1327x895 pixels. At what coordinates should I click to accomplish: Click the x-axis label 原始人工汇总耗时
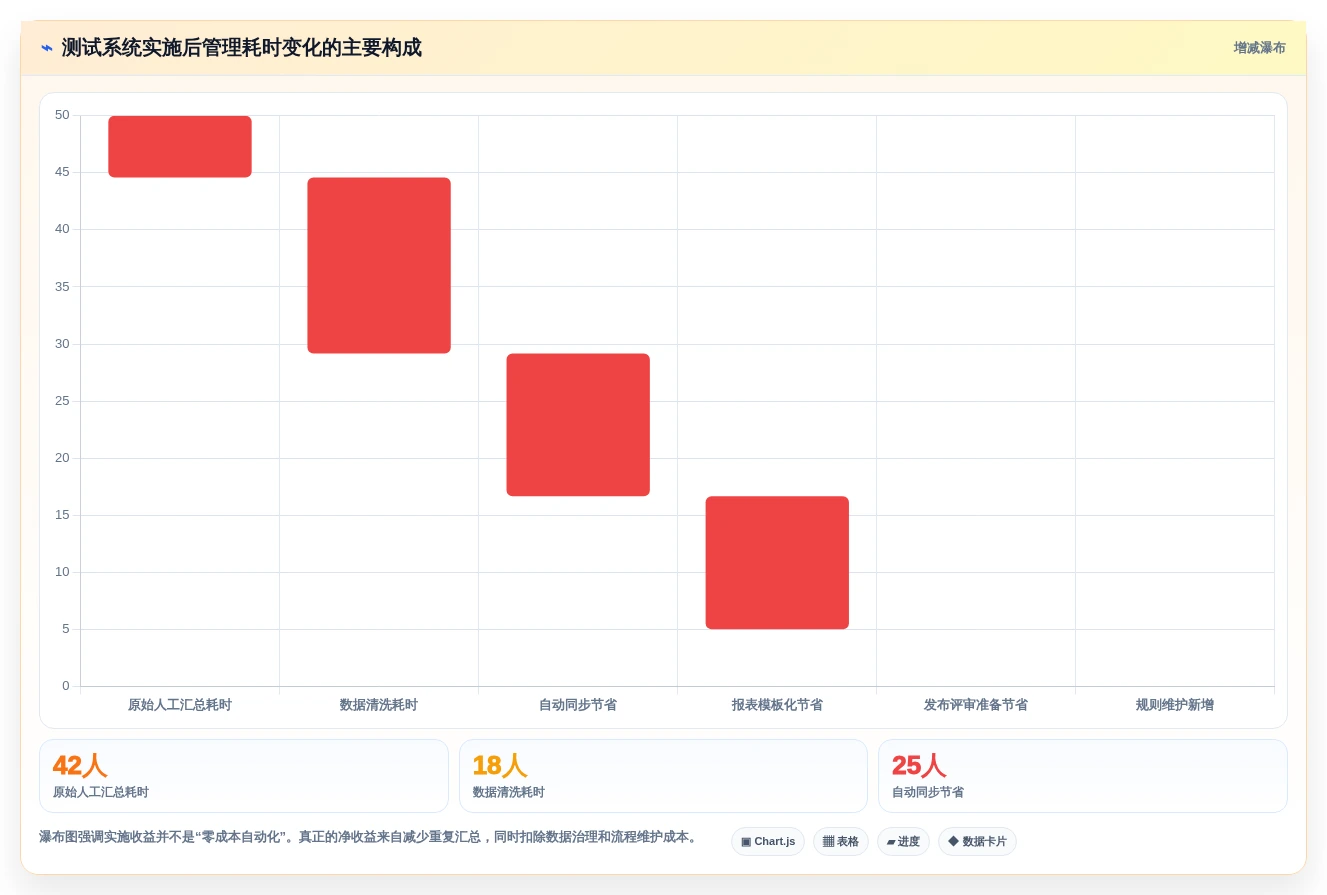pos(180,705)
